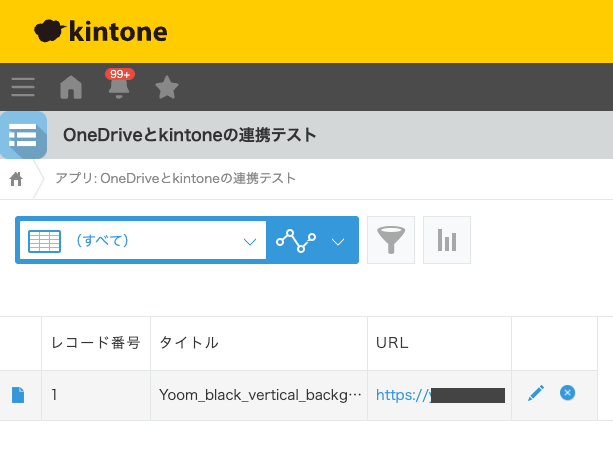613x449 pixels.
Task: Click the レコード番号 column header
Action: coord(96,343)
